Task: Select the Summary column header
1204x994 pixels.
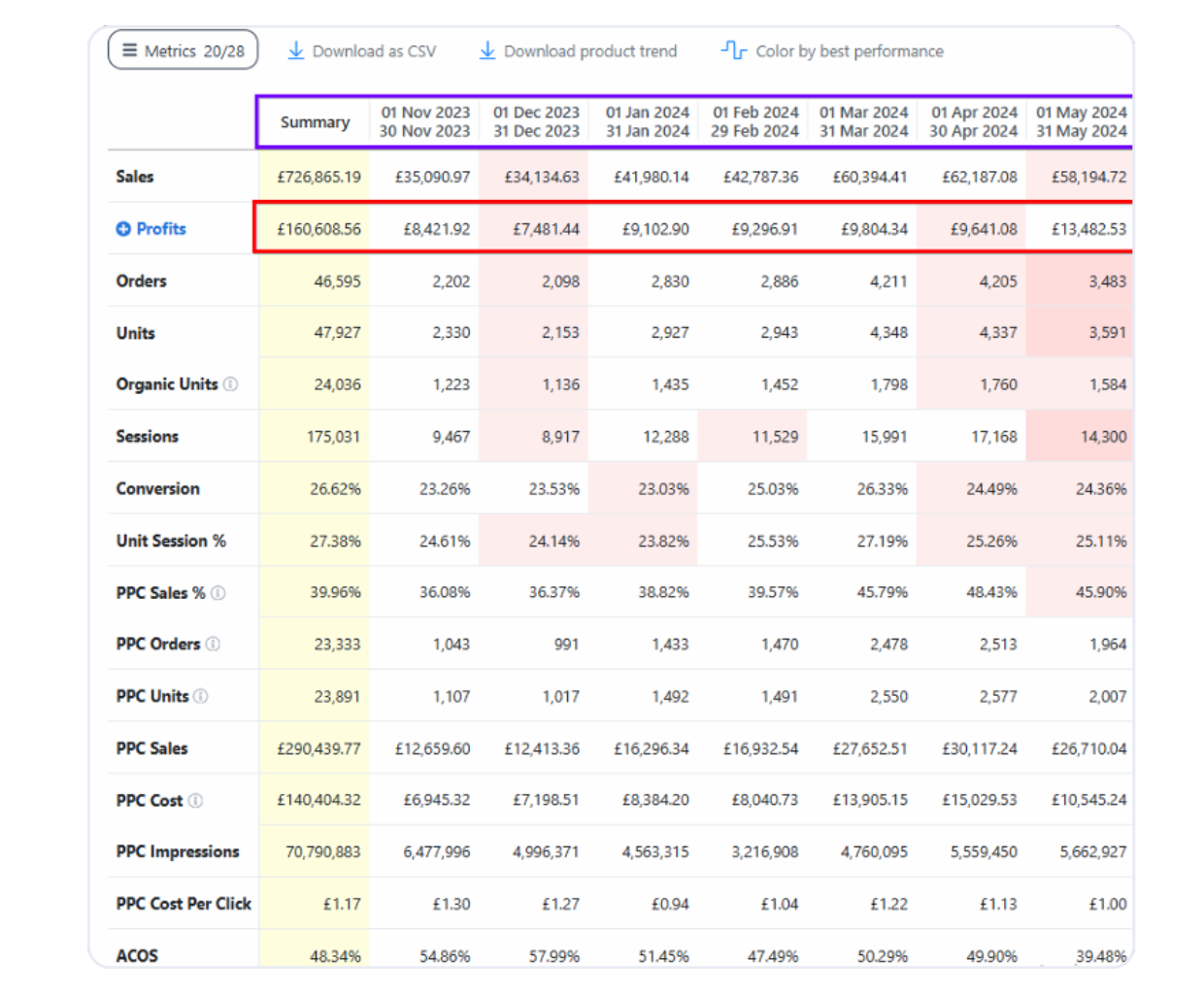Action: tap(315, 122)
